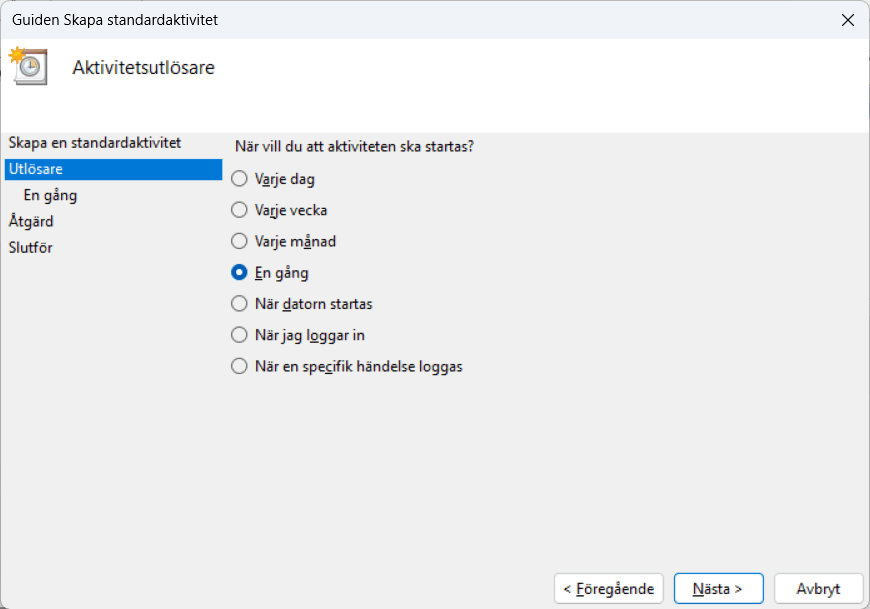Close the Guiden Skapa standardaktivitet window
Image resolution: width=870 pixels, height=609 pixels.
[x=847, y=20]
